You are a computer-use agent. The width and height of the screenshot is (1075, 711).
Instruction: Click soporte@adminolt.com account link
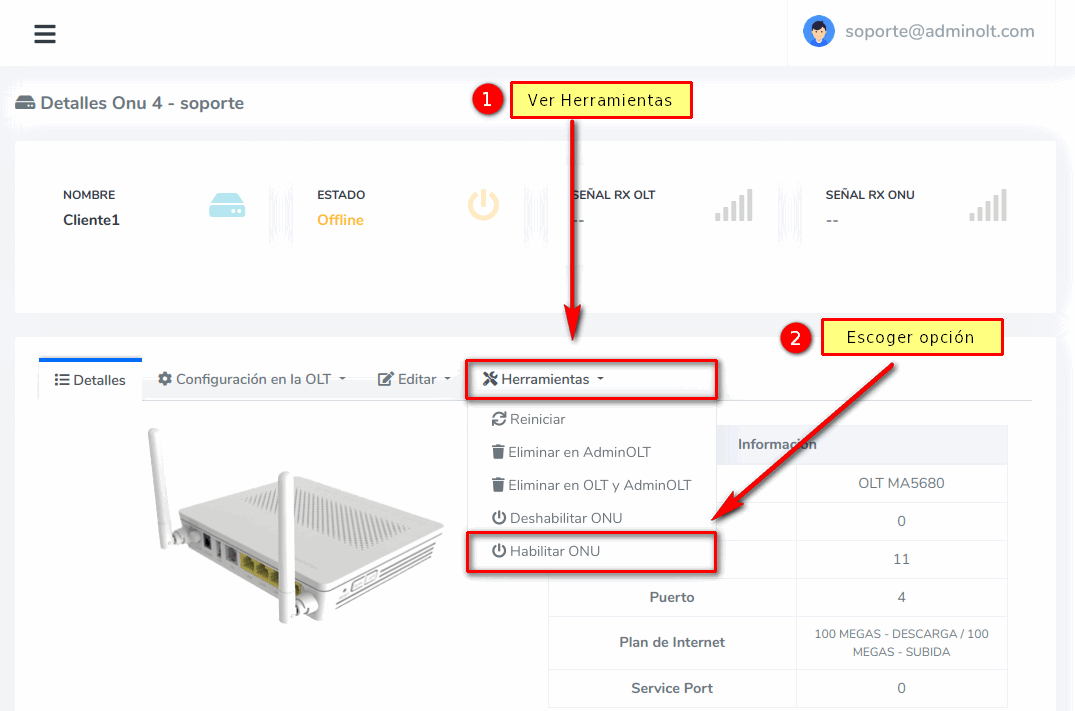tap(939, 31)
